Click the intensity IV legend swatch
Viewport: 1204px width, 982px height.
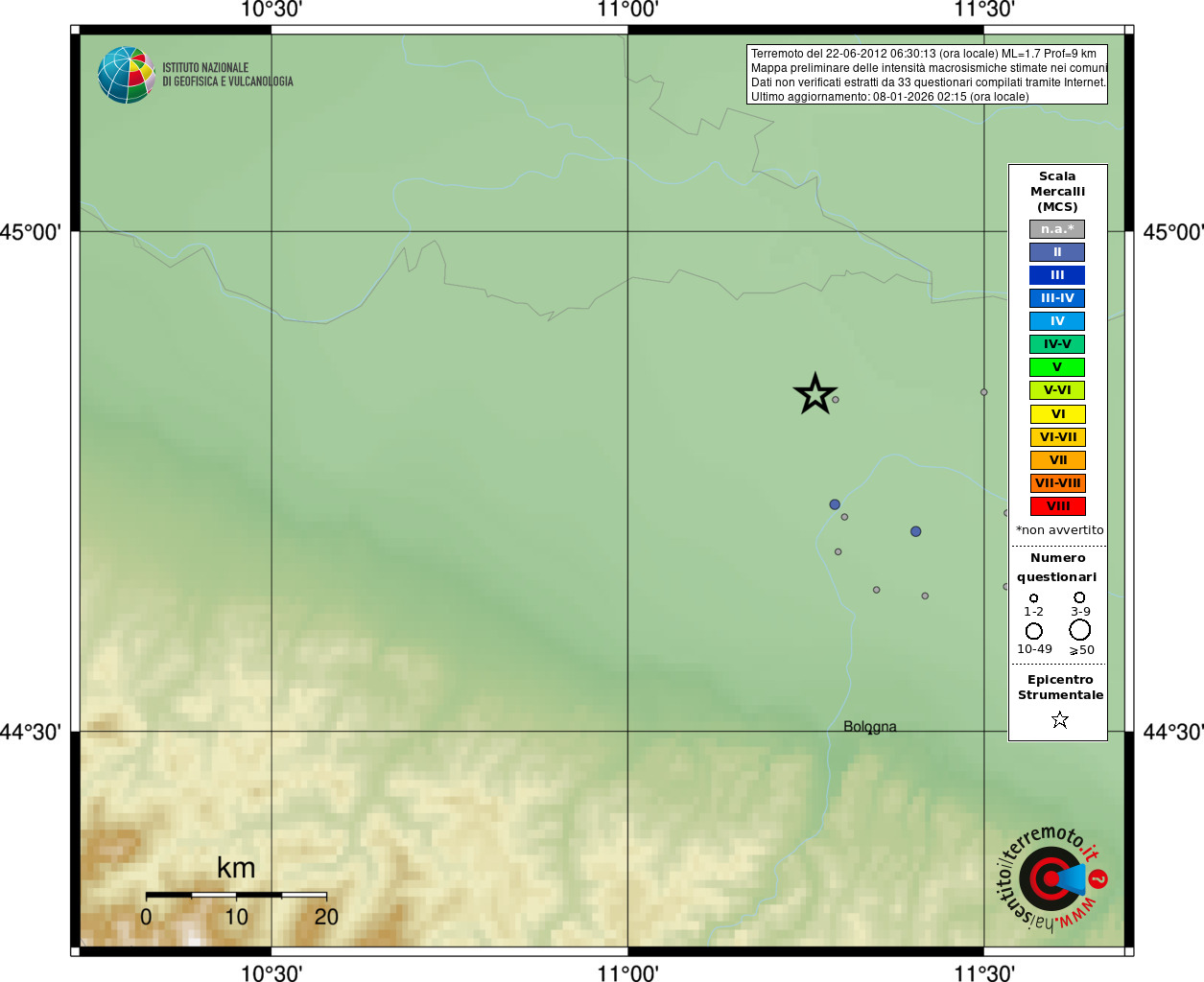point(1057,321)
